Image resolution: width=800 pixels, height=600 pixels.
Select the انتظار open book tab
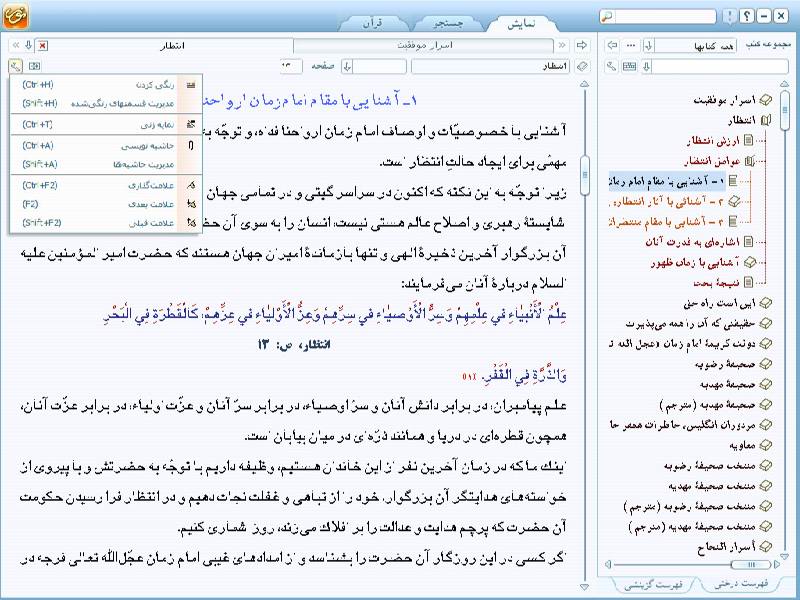pyautogui.click(x=172, y=45)
